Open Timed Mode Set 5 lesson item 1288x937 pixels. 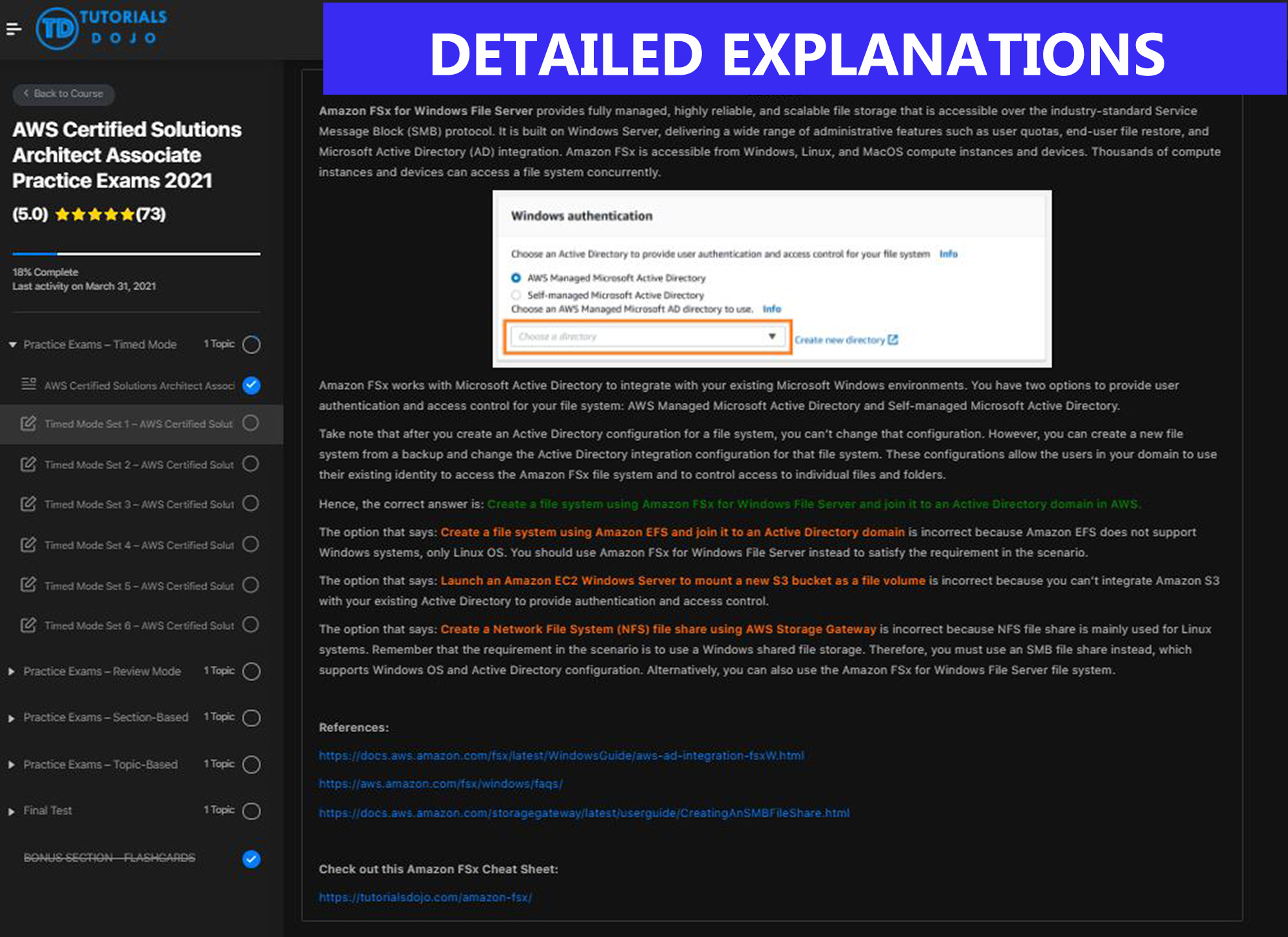[x=138, y=585]
